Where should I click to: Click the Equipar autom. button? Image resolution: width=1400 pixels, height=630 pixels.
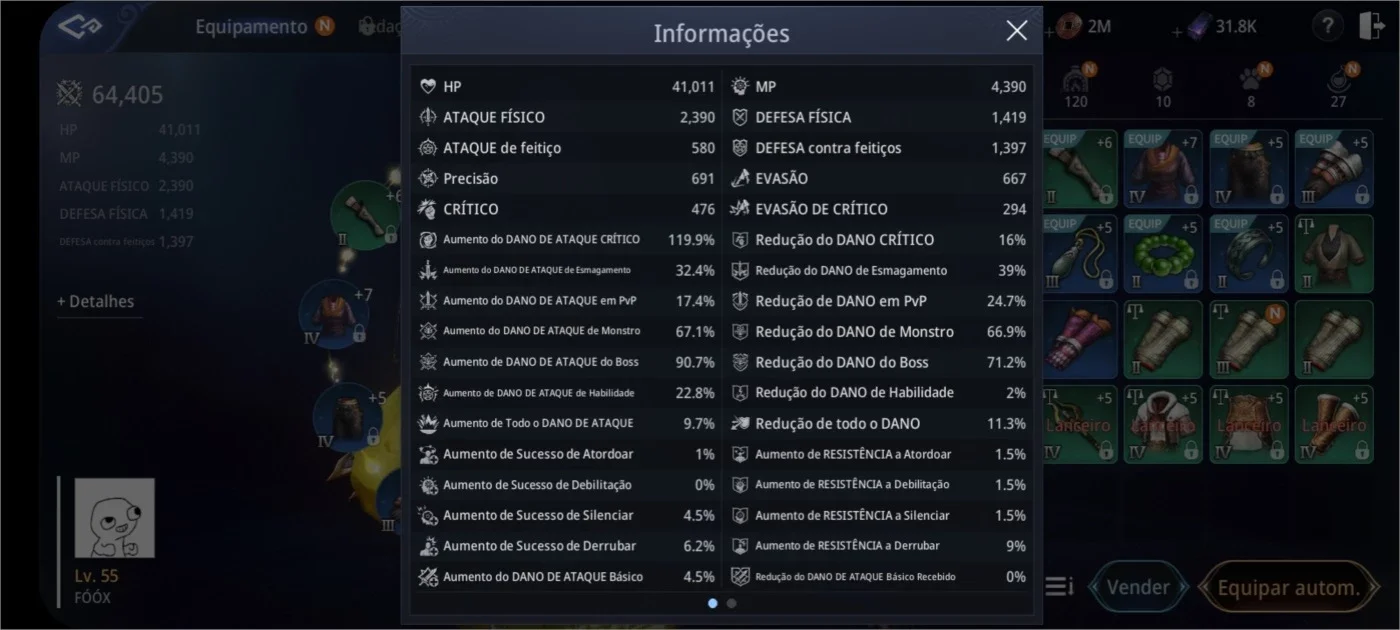pyautogui.click(x=1288, y=587)
